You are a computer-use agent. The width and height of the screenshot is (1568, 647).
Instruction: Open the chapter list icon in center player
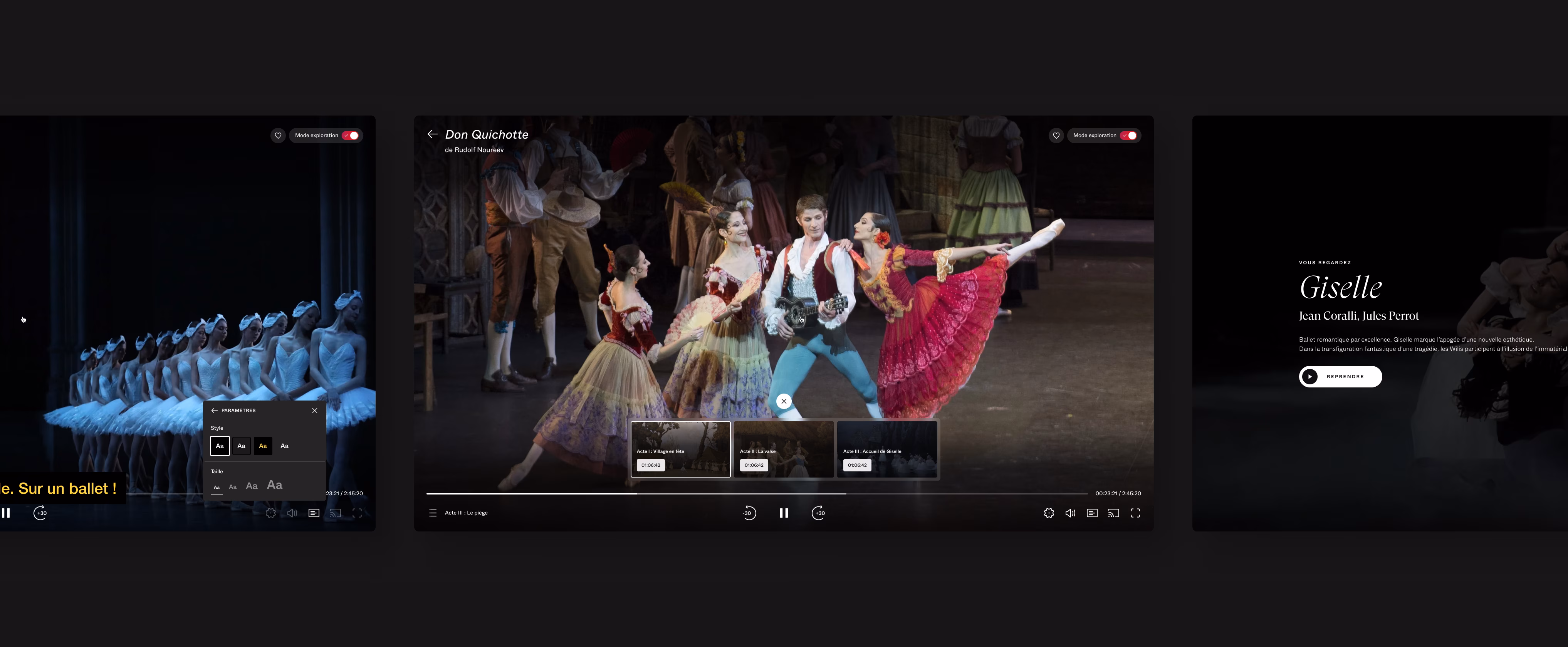(x=432, y=513)
